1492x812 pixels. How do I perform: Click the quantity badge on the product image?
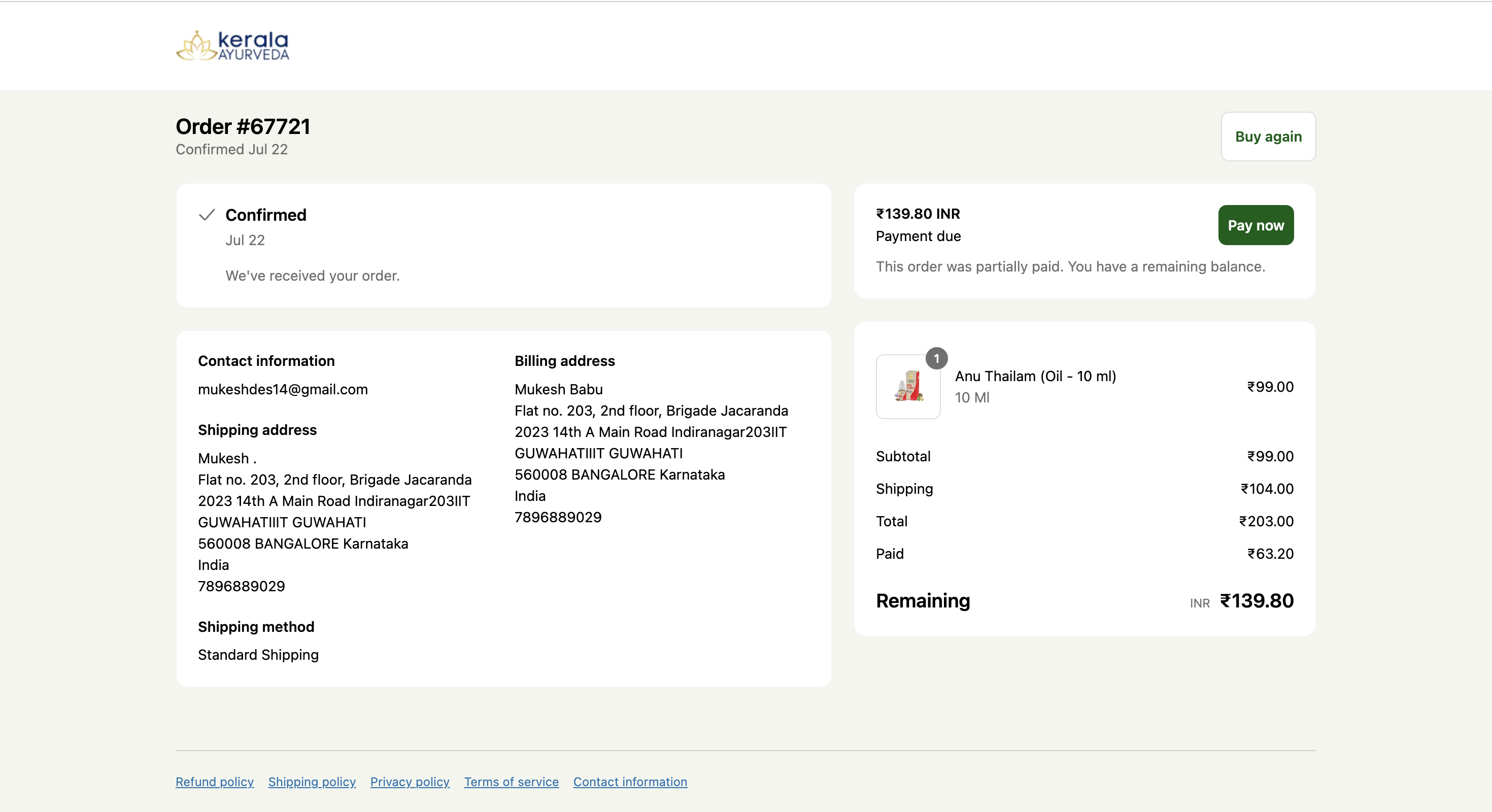(937, 358)
